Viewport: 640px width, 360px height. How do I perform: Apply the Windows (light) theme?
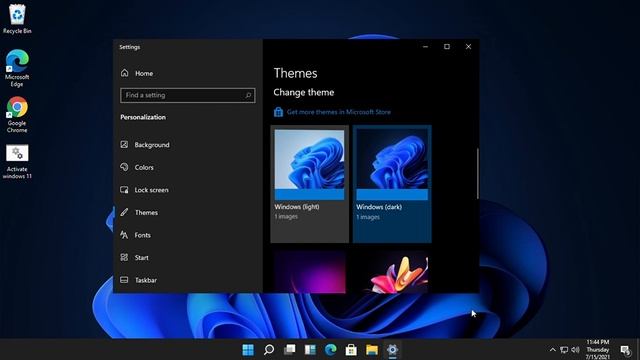(310, 184)
